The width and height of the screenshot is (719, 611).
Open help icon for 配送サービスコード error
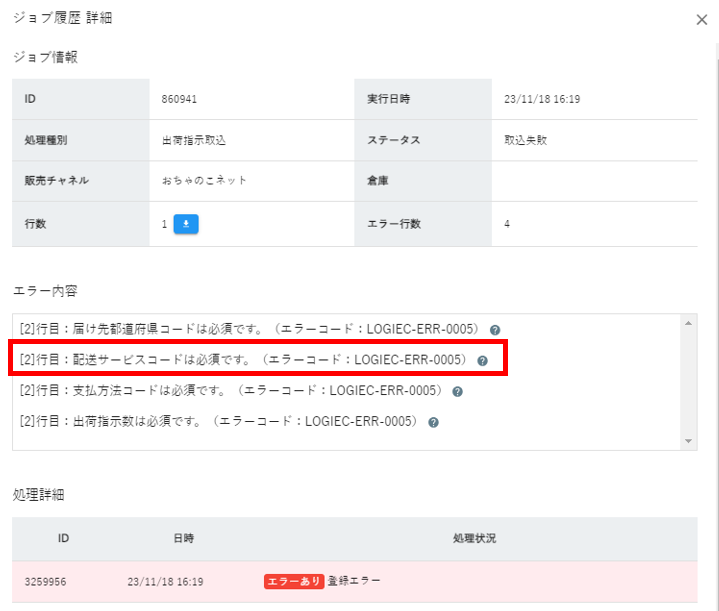click(482, 360)
